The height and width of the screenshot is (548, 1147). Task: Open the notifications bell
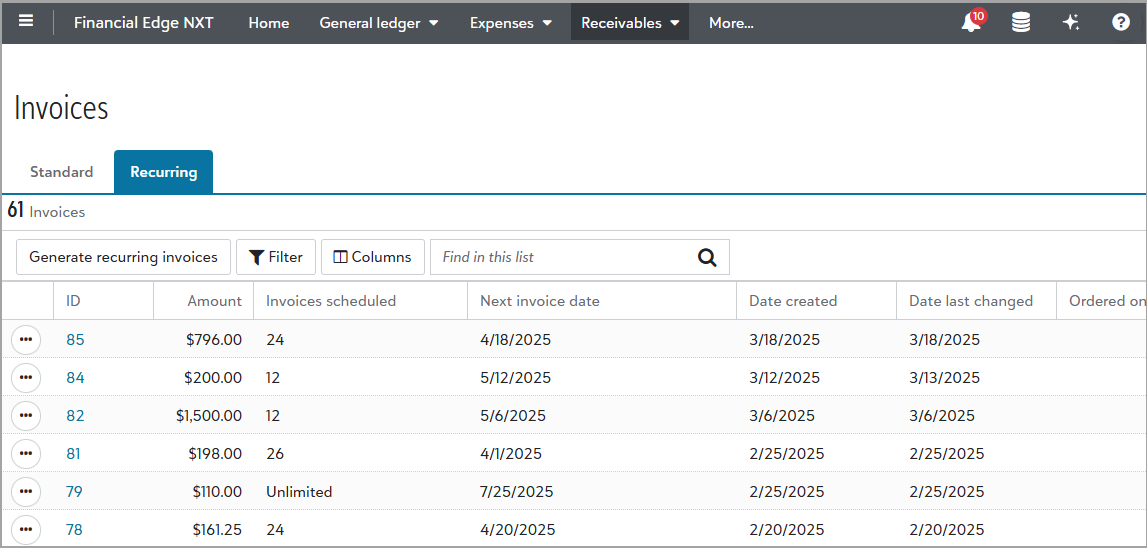pyautogui.click(x=970, y=23)
